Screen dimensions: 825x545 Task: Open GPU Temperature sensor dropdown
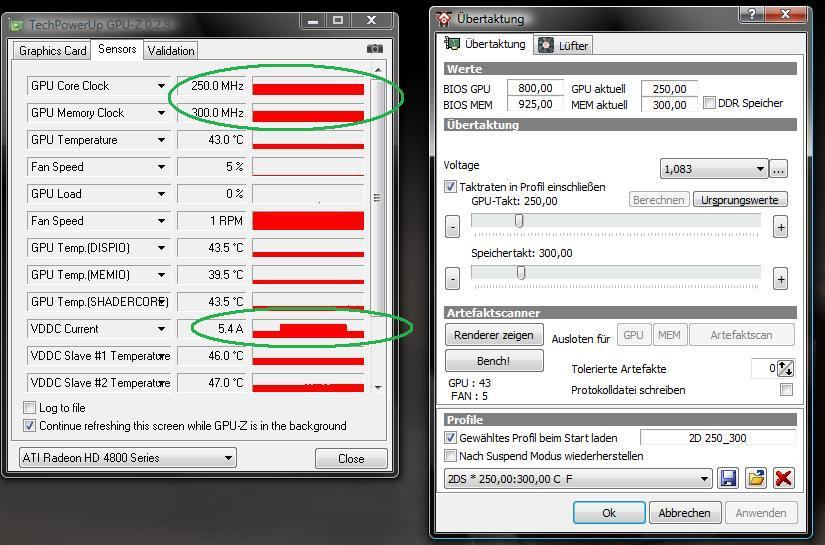pos(161,140)
